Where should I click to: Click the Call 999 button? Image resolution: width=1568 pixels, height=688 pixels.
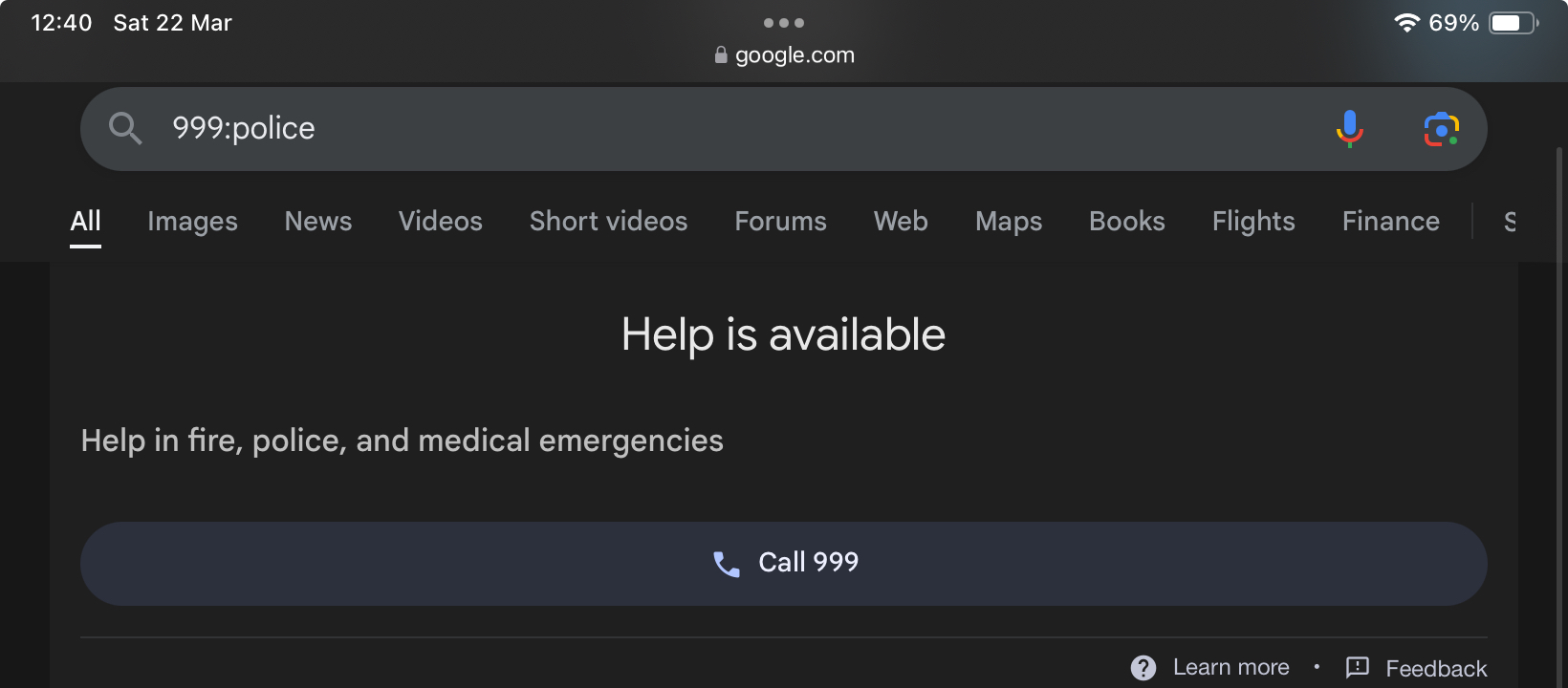(784, 564)
